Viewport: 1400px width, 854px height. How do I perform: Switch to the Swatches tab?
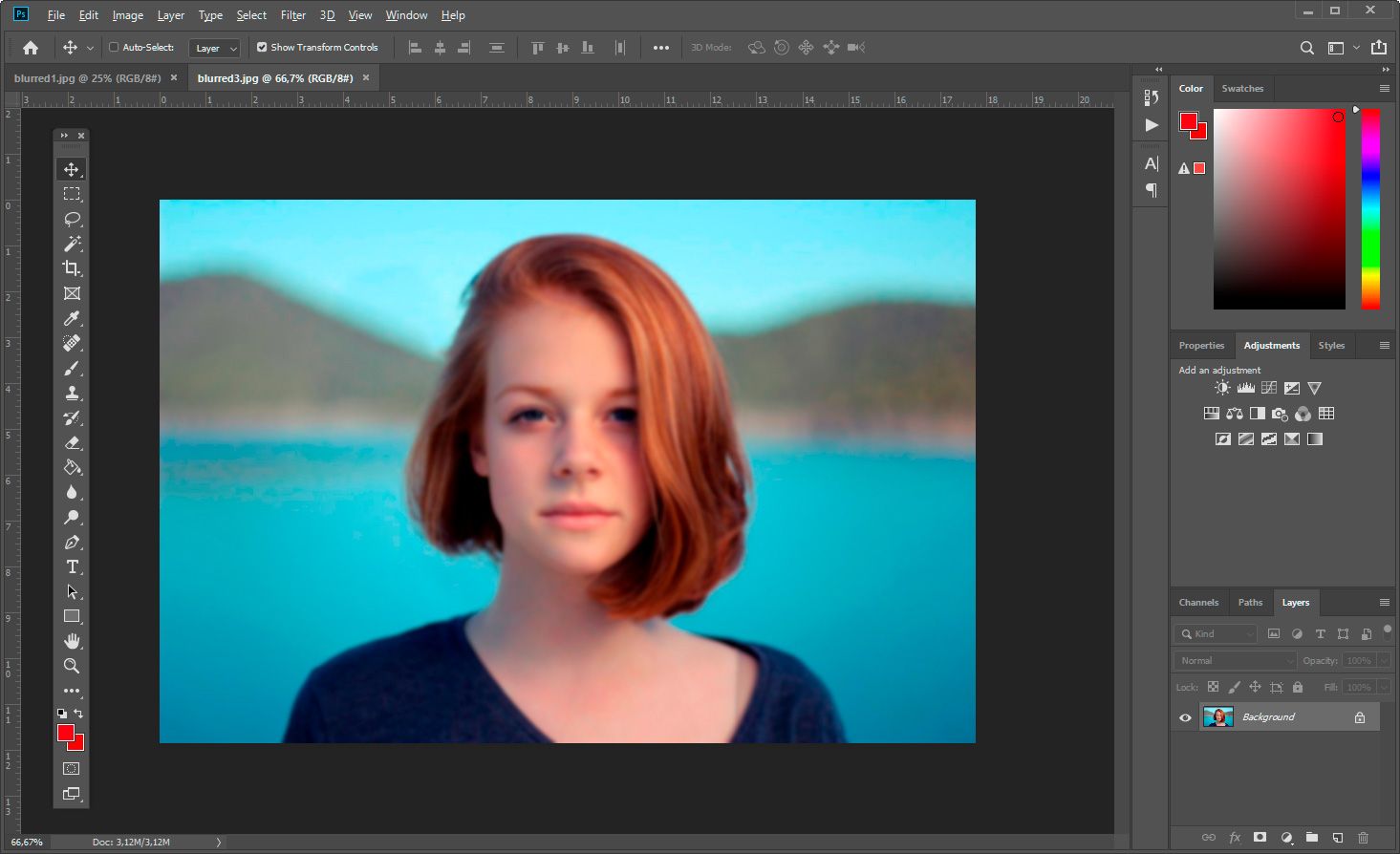click(1242, 89)
